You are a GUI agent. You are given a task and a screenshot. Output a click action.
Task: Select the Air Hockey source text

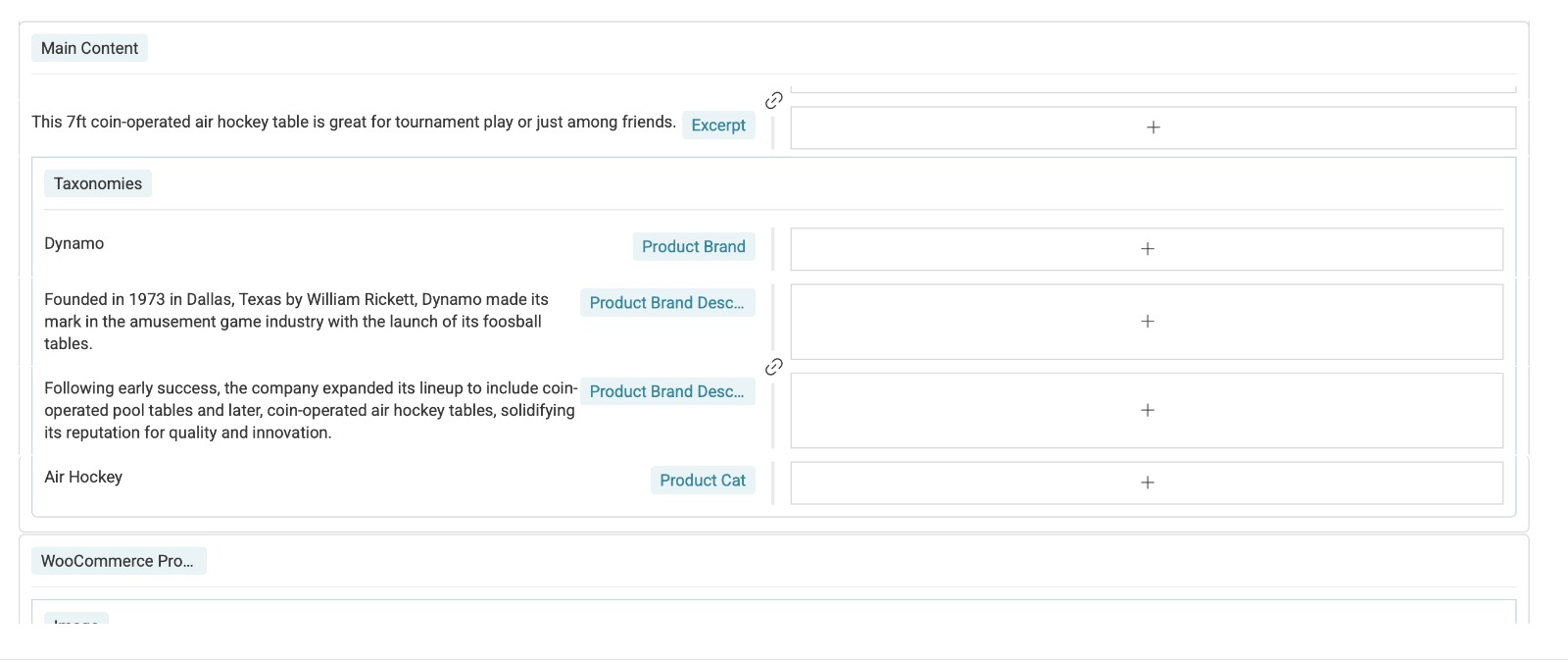(x=83, y=477)
